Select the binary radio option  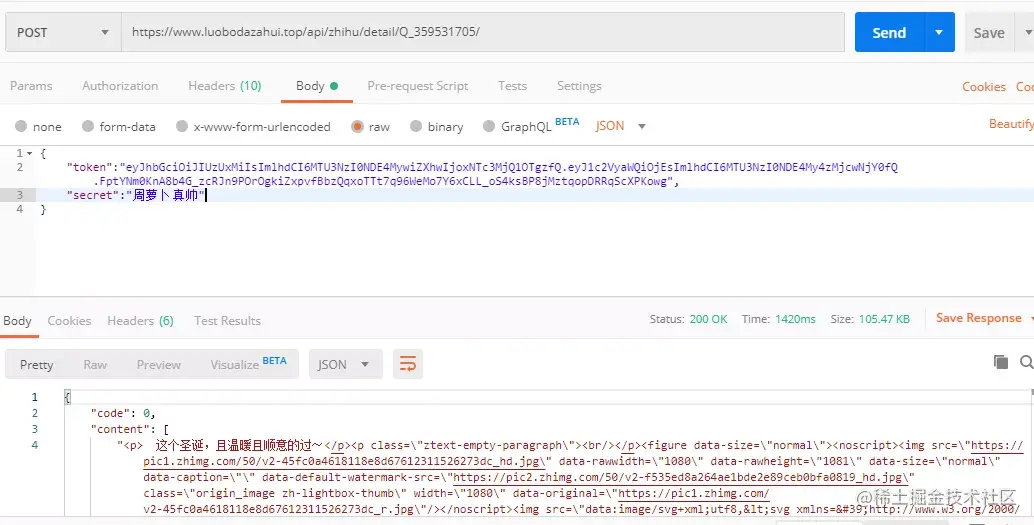coord(416,126)
